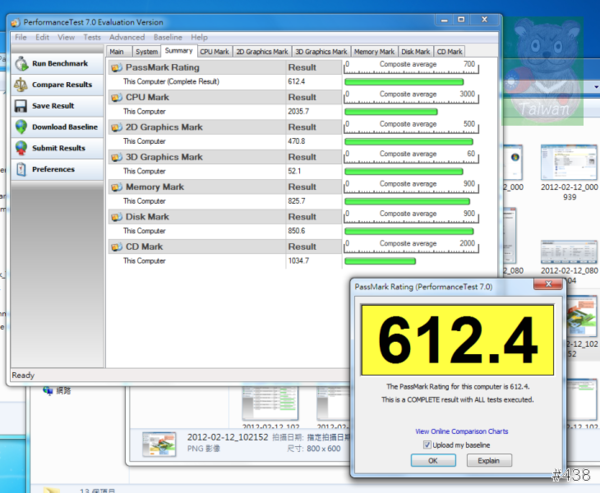Click the Explain button
Image resolution: width=600 pixels, height=493 pixels.
coord(488,460)
